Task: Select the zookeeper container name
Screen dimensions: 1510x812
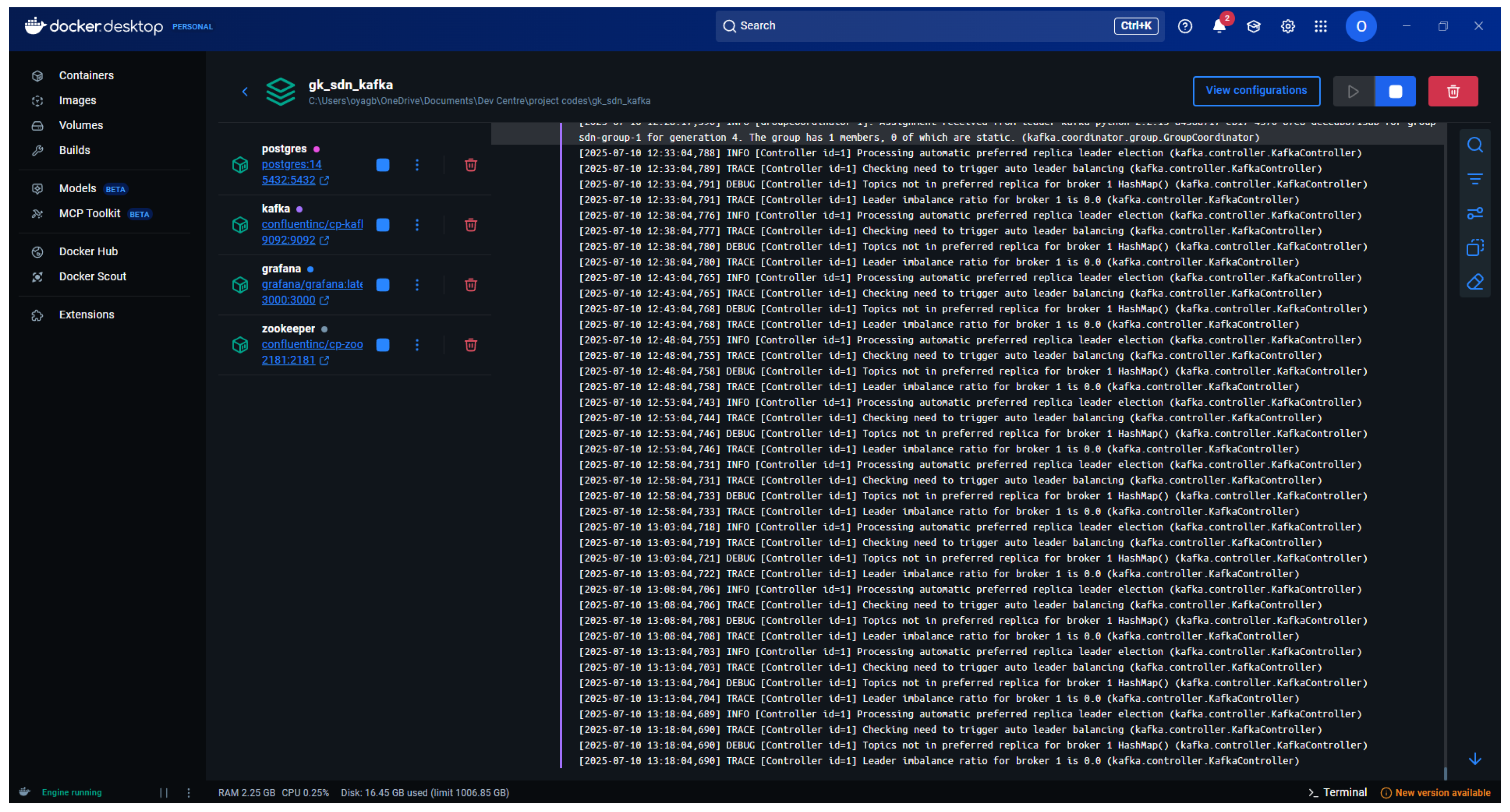Action: tap(288, 329)
